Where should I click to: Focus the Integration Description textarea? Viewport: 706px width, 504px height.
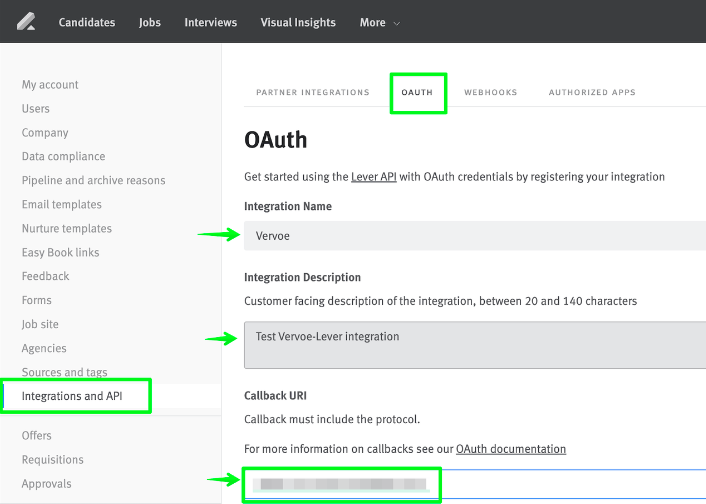coord(475,345)
